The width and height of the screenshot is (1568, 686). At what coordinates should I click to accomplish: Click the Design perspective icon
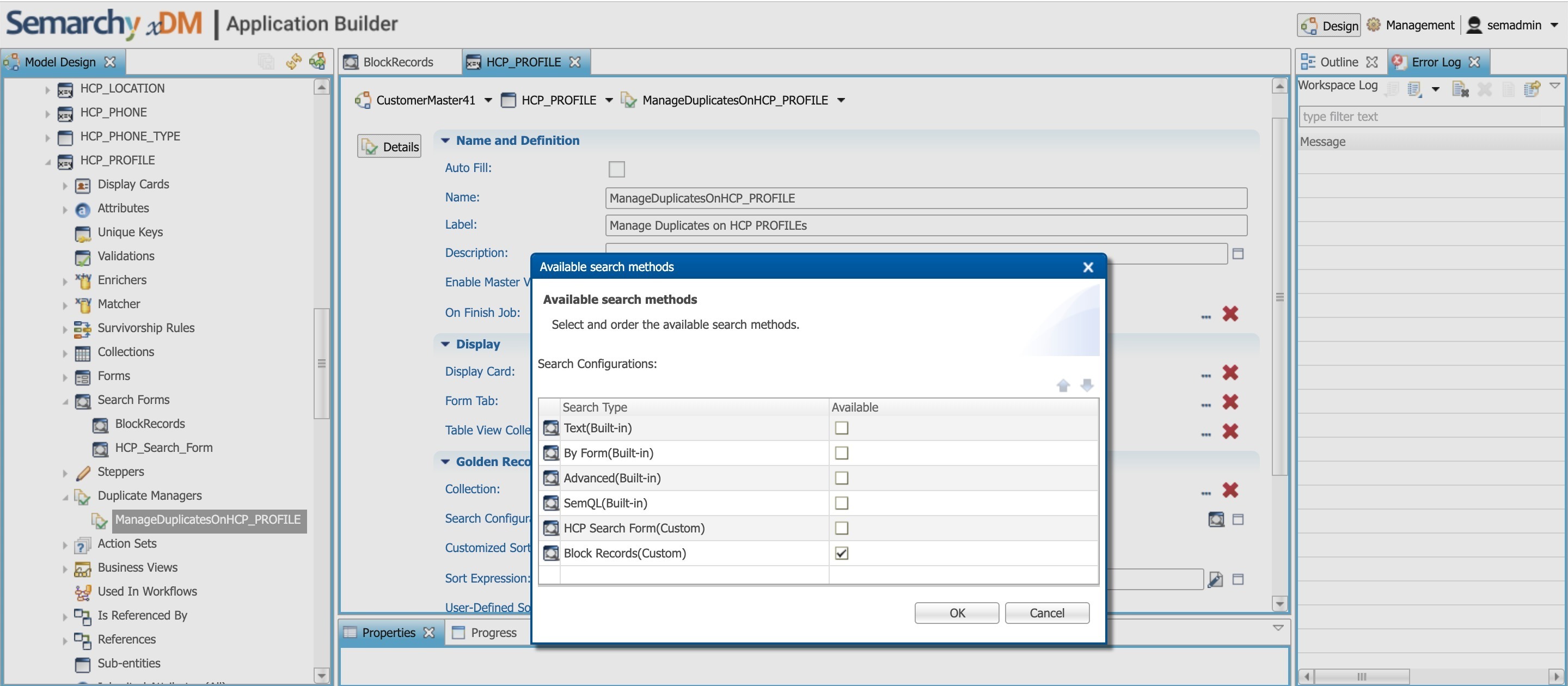click(x=1309, y=26)
